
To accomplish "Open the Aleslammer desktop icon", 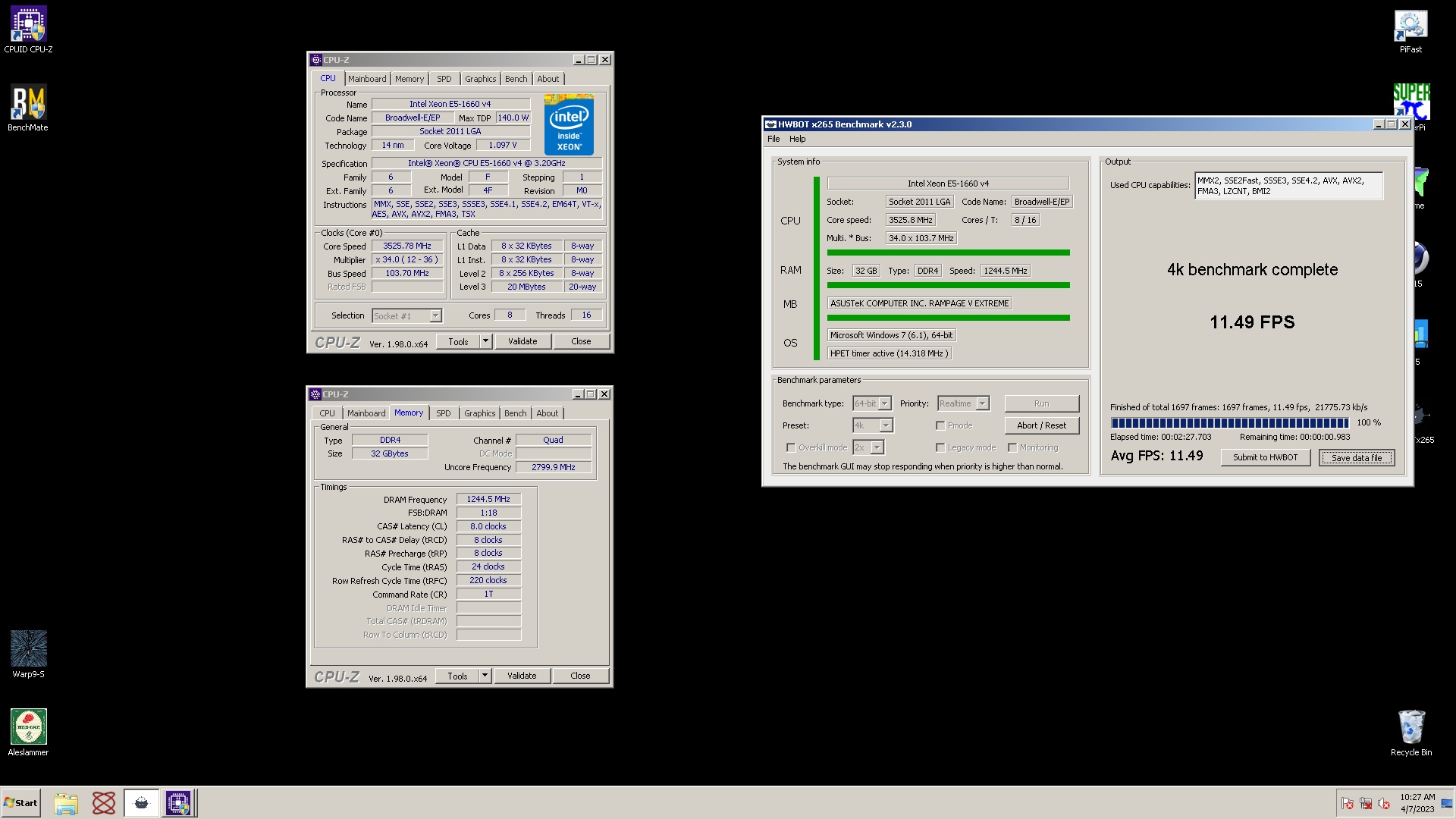I will [x=28, y=732].
